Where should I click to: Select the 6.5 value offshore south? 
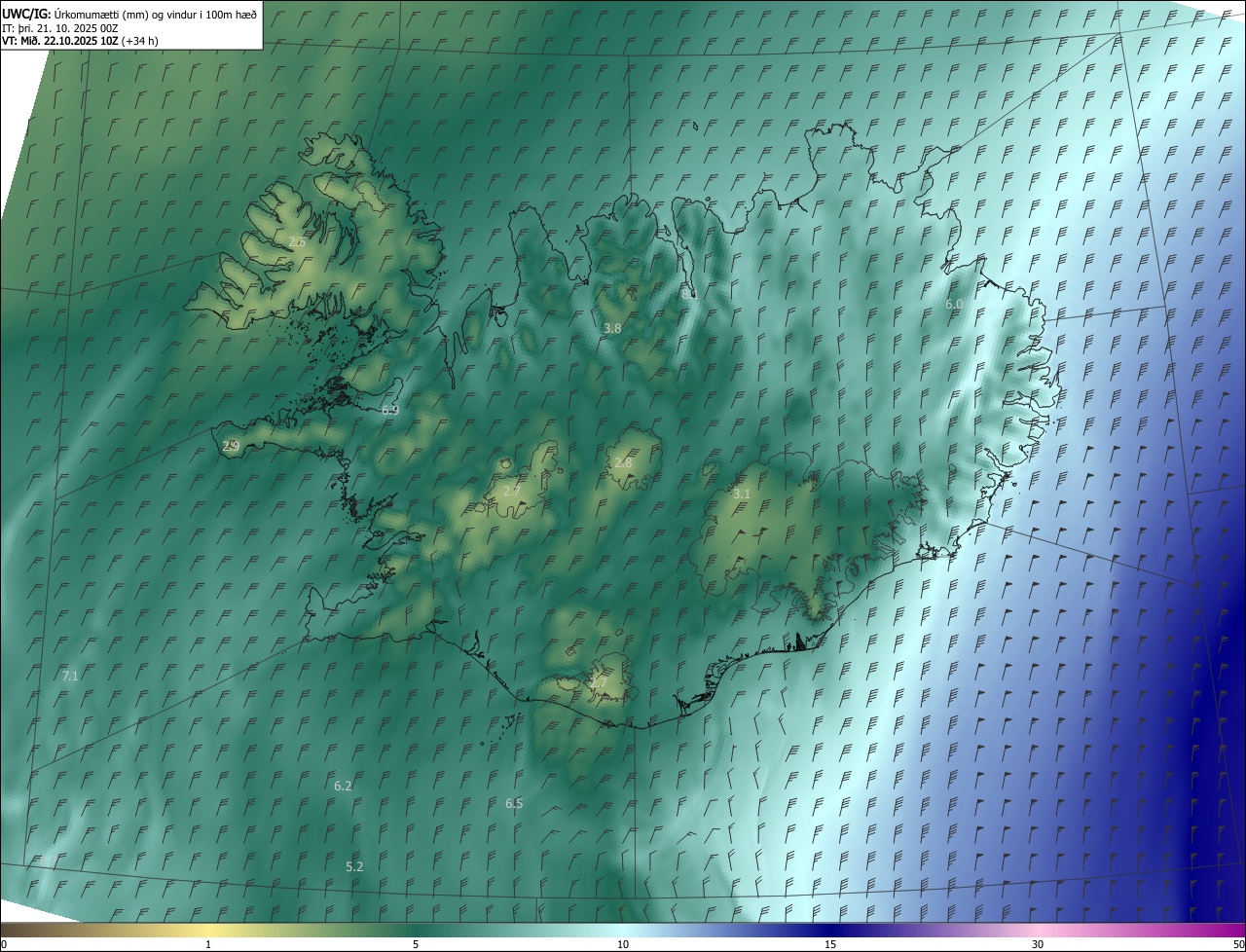(514, 804)
